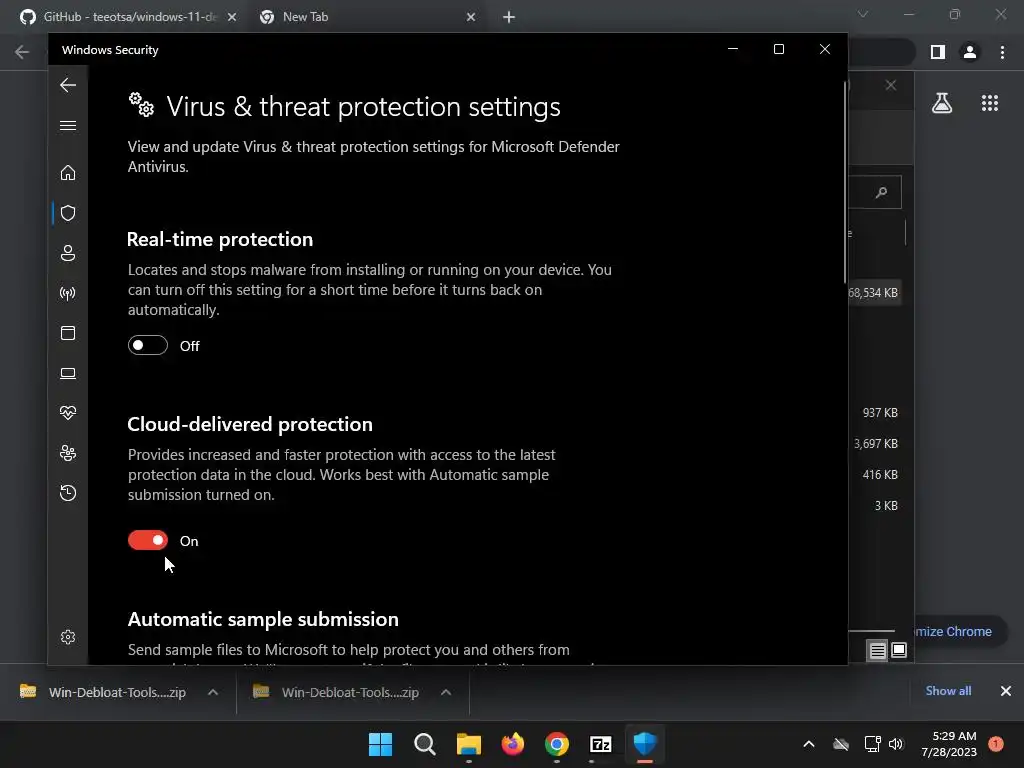Viewport: 1024px width, 768px height.
Task: Open first Win-Debloat-Tools zip download
Action: click(104, 692)
